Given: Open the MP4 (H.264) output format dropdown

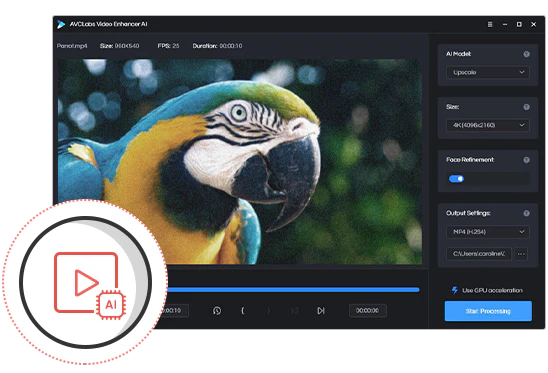Looking at the screenshot, I should point(488,232).
